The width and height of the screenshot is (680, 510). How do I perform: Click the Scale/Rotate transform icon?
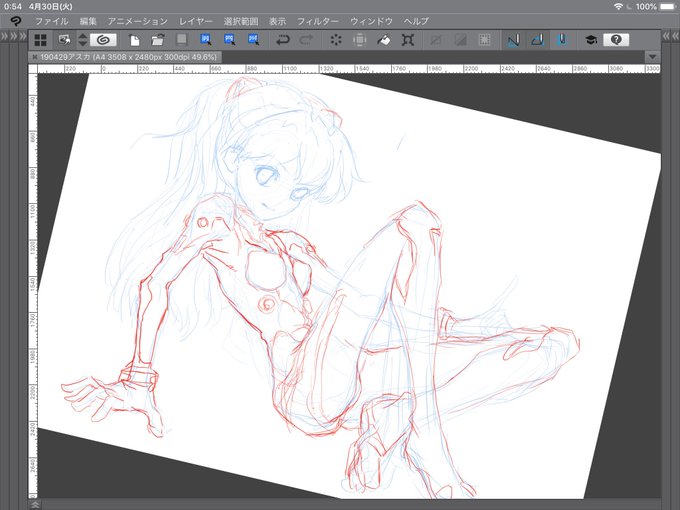407,40
